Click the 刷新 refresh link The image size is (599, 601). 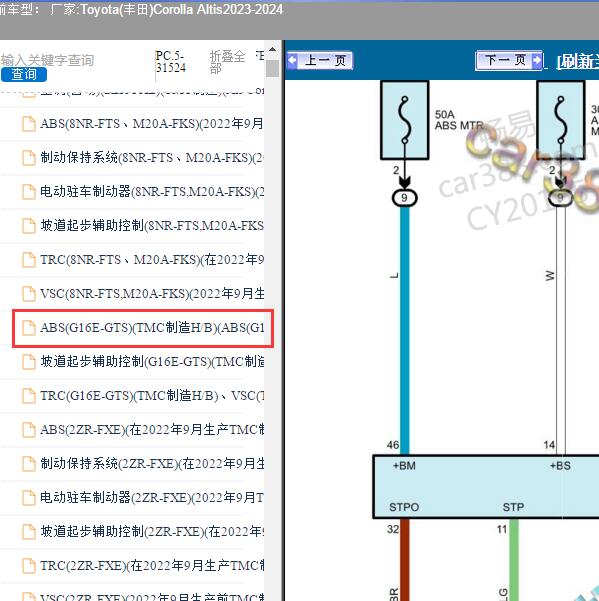point(578,61)
